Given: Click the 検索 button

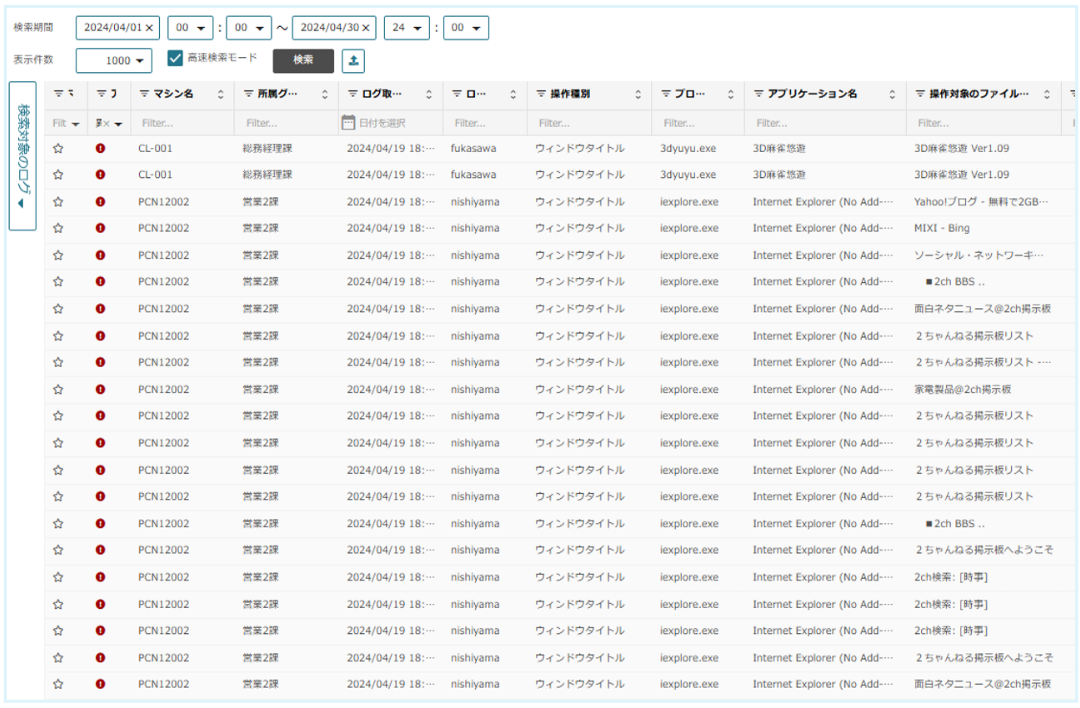Looking at the screenshot, I should [x=303, y=61].
